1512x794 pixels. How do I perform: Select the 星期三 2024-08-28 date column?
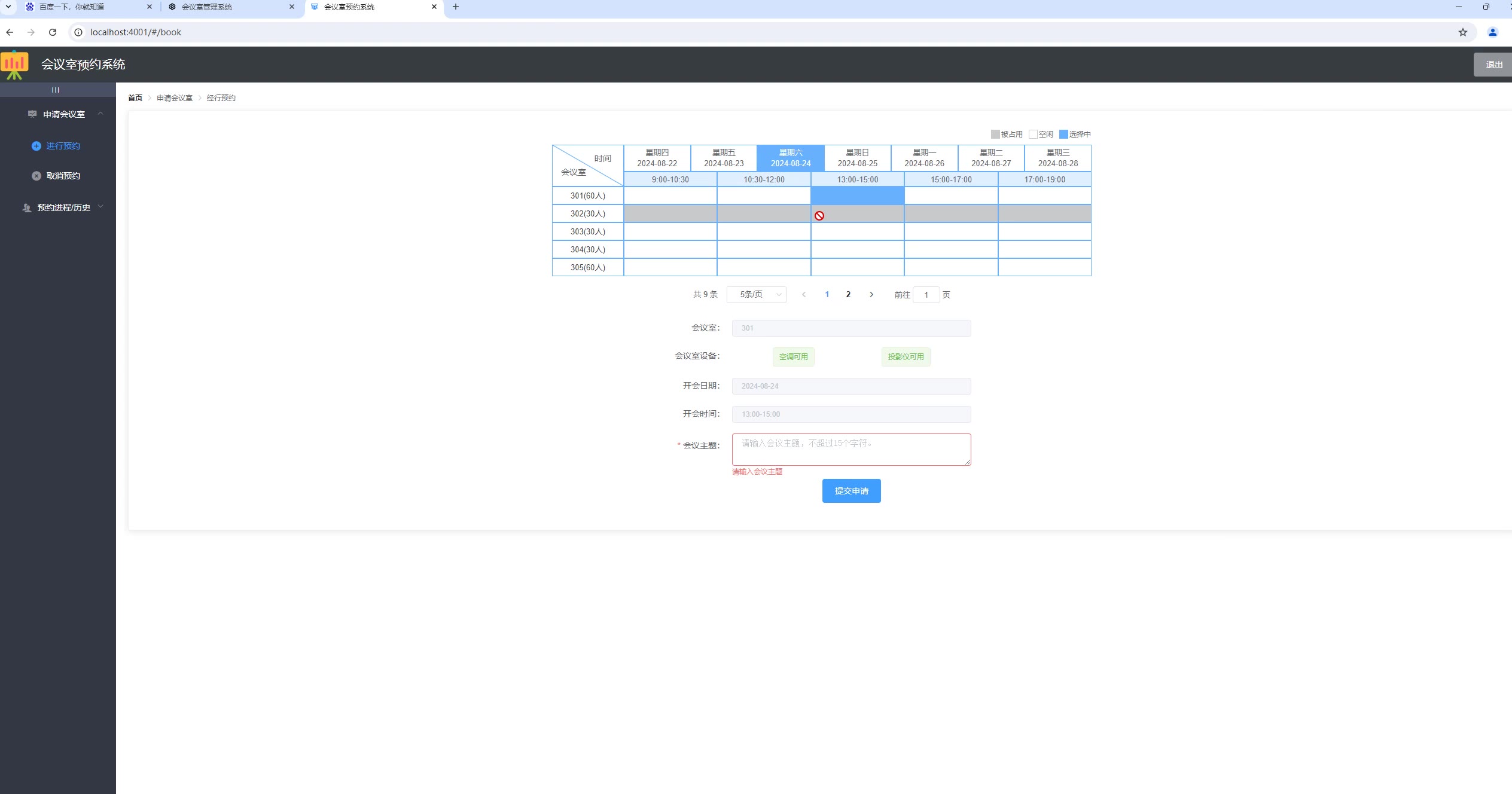click(x=1058, y=158)
